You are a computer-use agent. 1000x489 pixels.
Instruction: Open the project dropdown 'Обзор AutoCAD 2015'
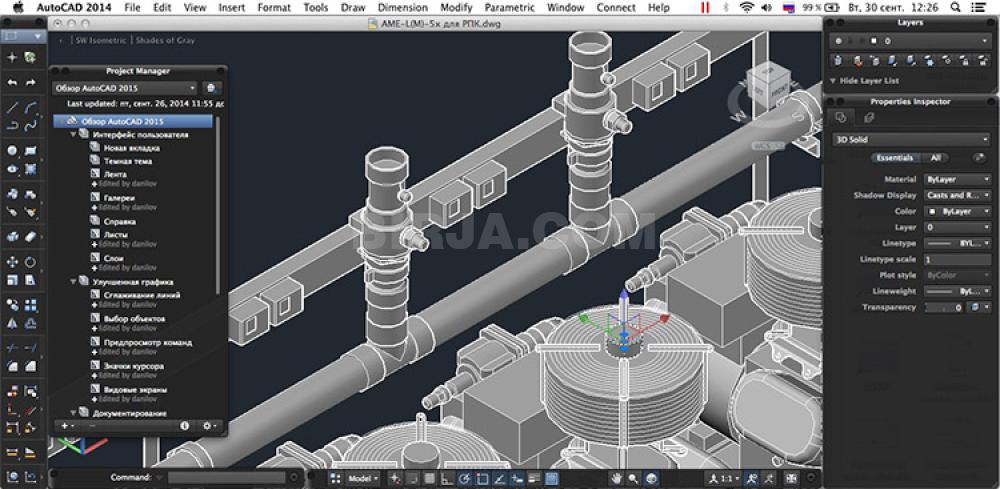point(125,88)
